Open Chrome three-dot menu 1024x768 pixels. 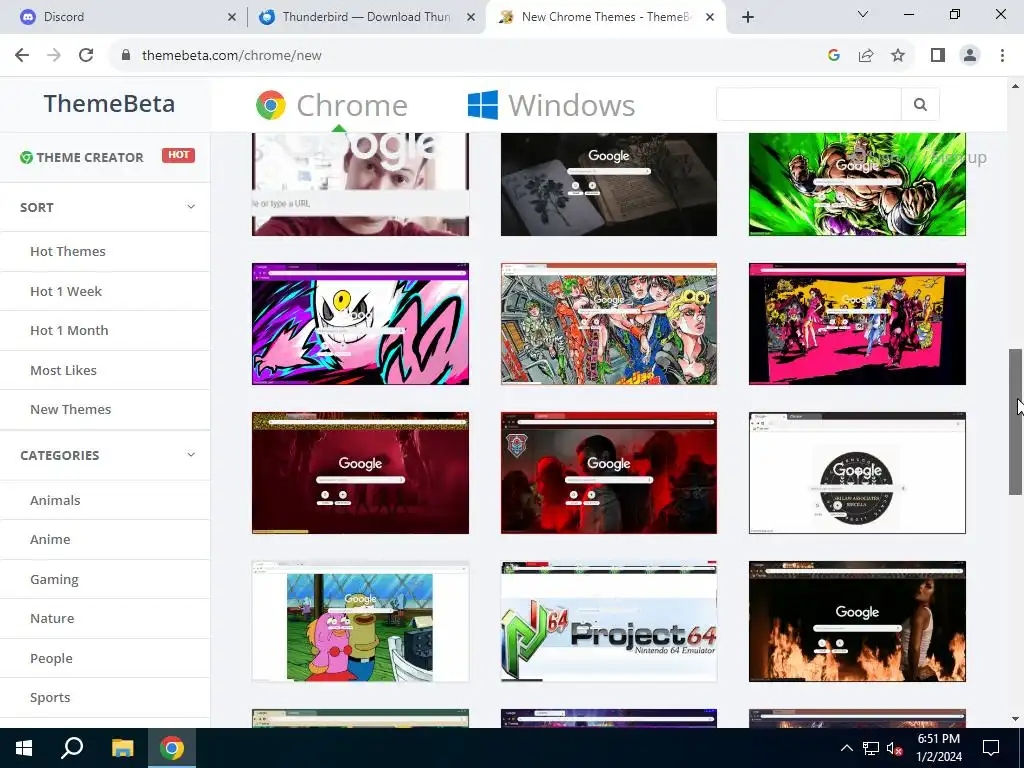(x=1002, y=56)
